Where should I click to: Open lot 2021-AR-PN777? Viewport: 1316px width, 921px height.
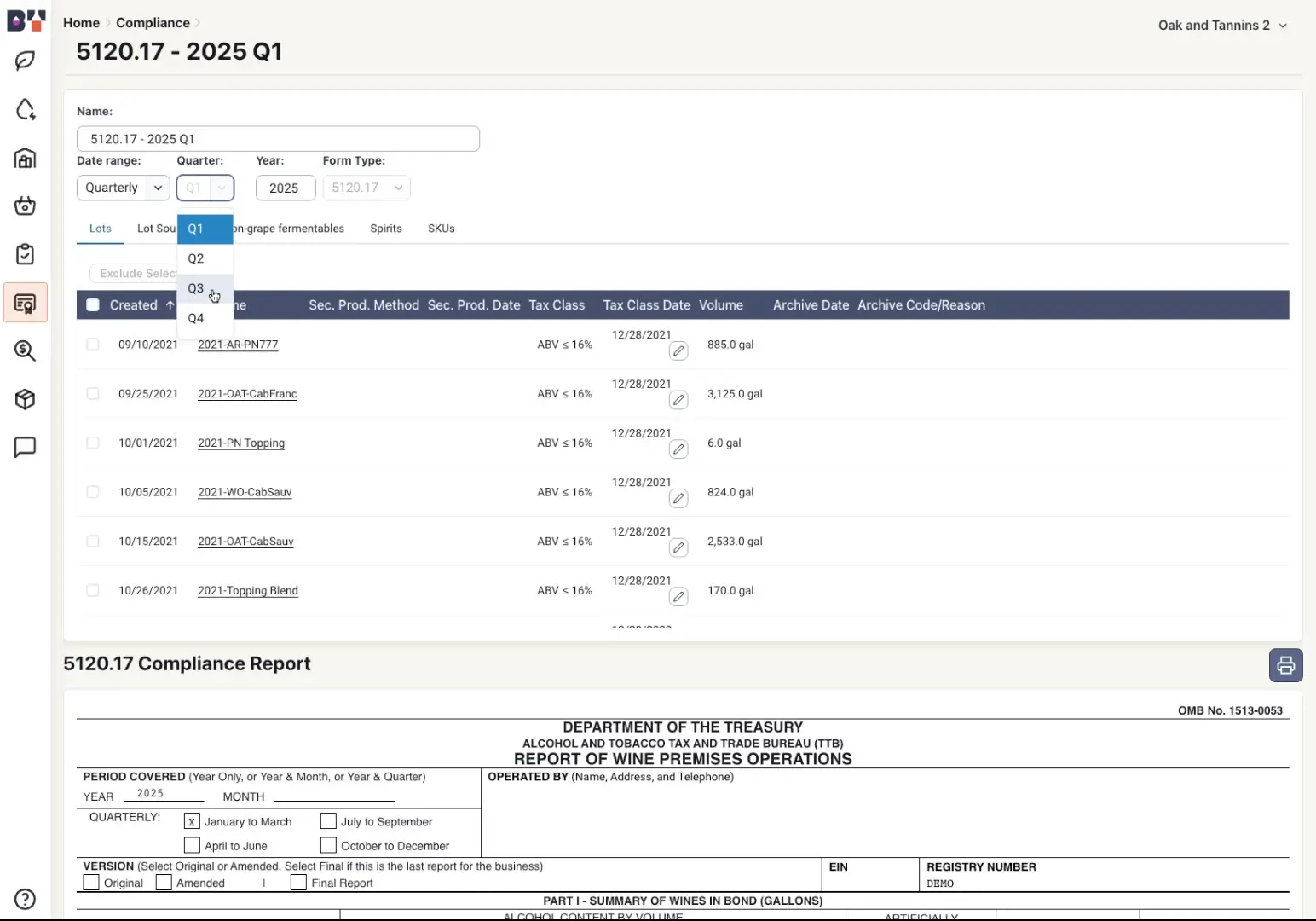click(x=238, y=345)
